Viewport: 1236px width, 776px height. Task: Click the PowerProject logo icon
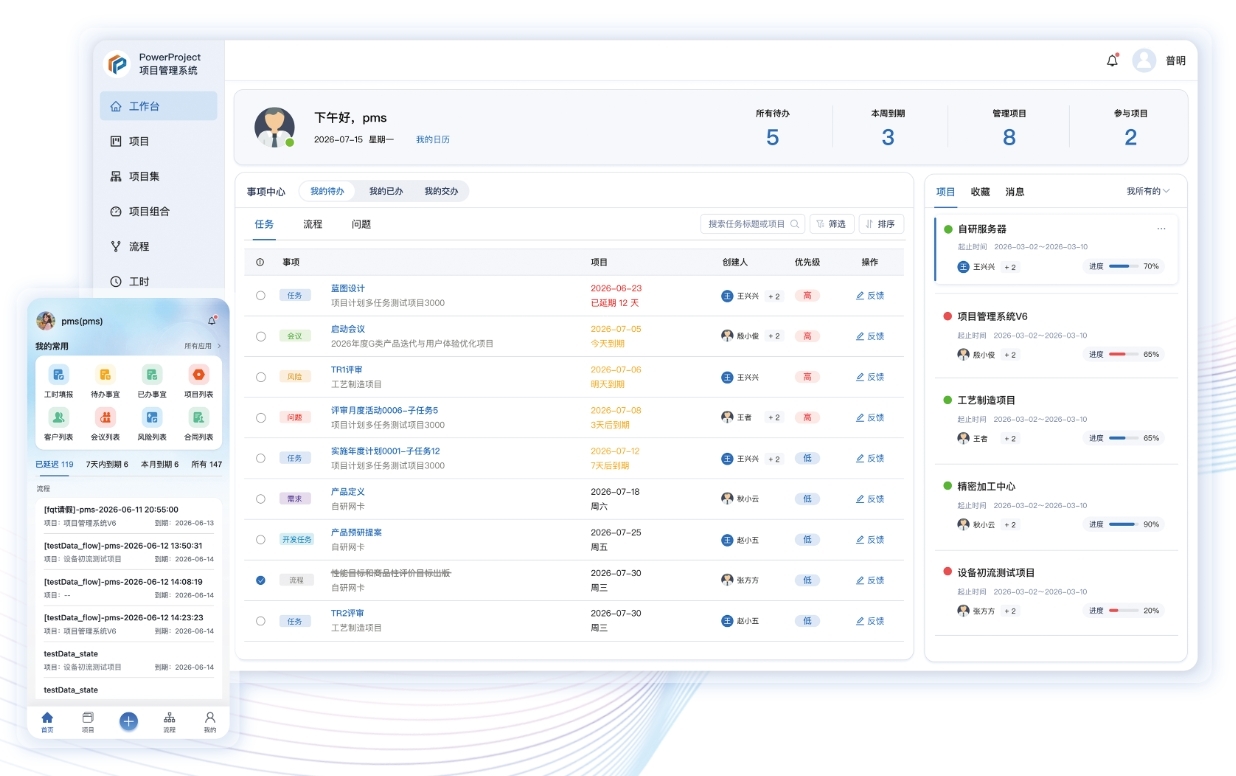pos(118,64)
